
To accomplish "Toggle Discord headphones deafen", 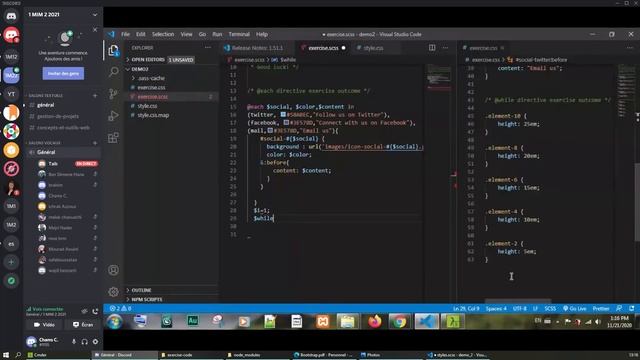I will [x=84, y=341].
